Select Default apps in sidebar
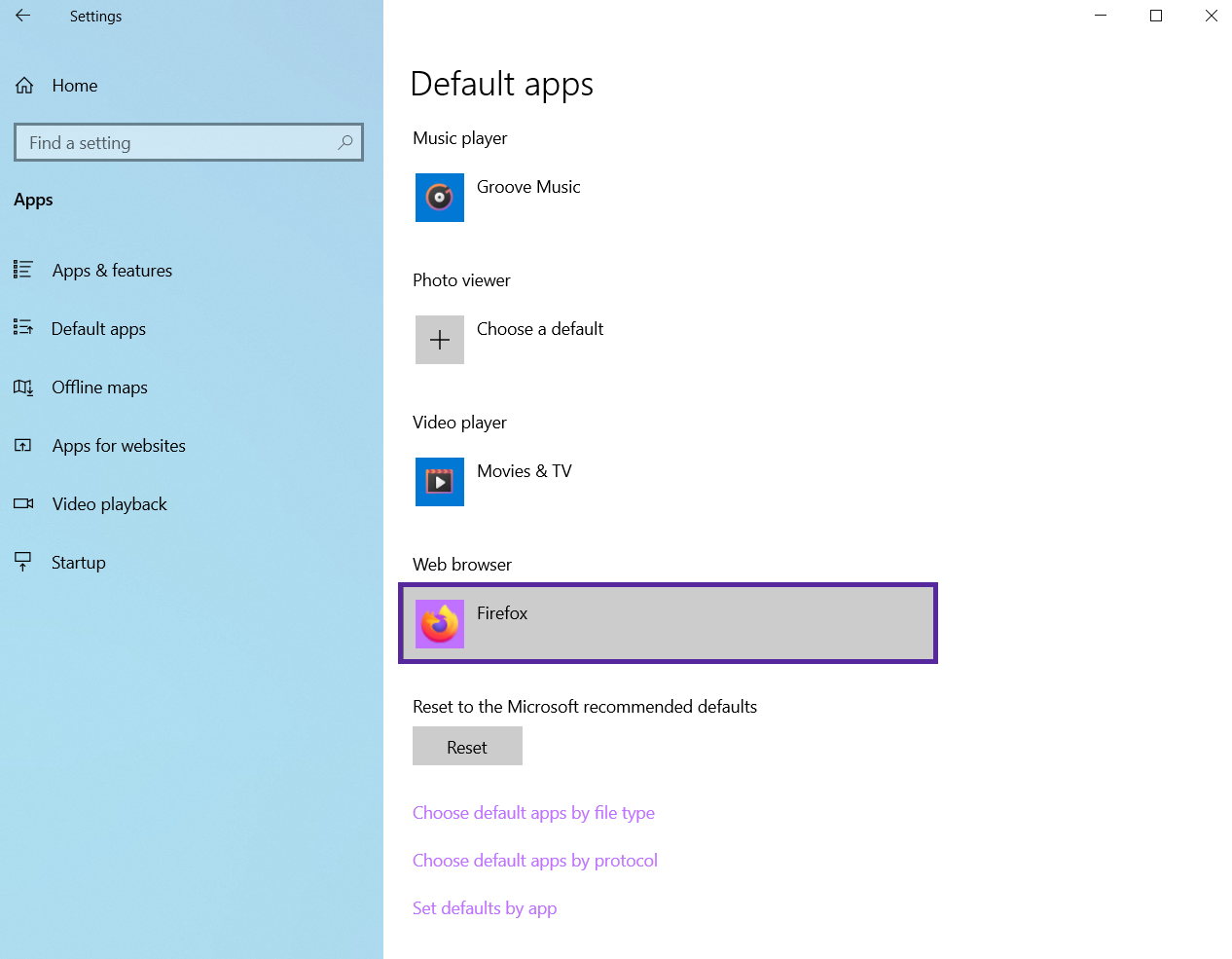Image resolution: width=1232 pixels, height=959 pixels. pyautogui.click(x=98, y=329)
